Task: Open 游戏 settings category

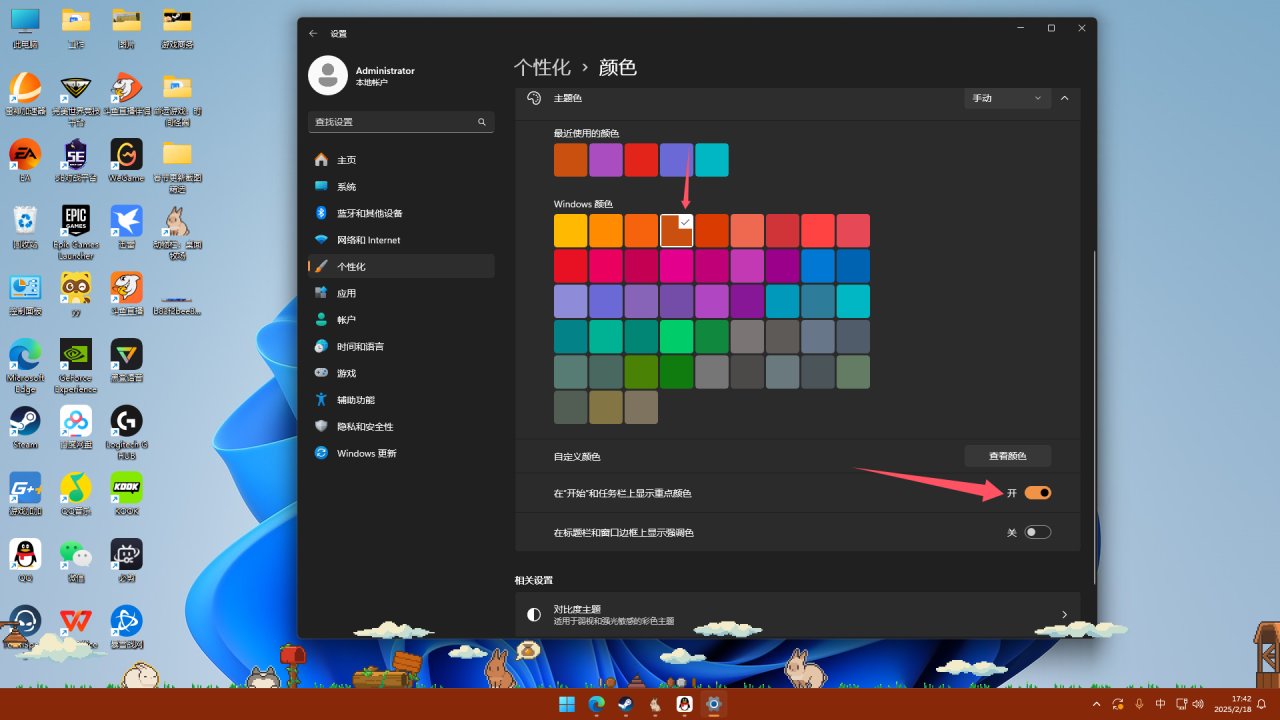Action: pyautogui.click(x=401, y=373)
